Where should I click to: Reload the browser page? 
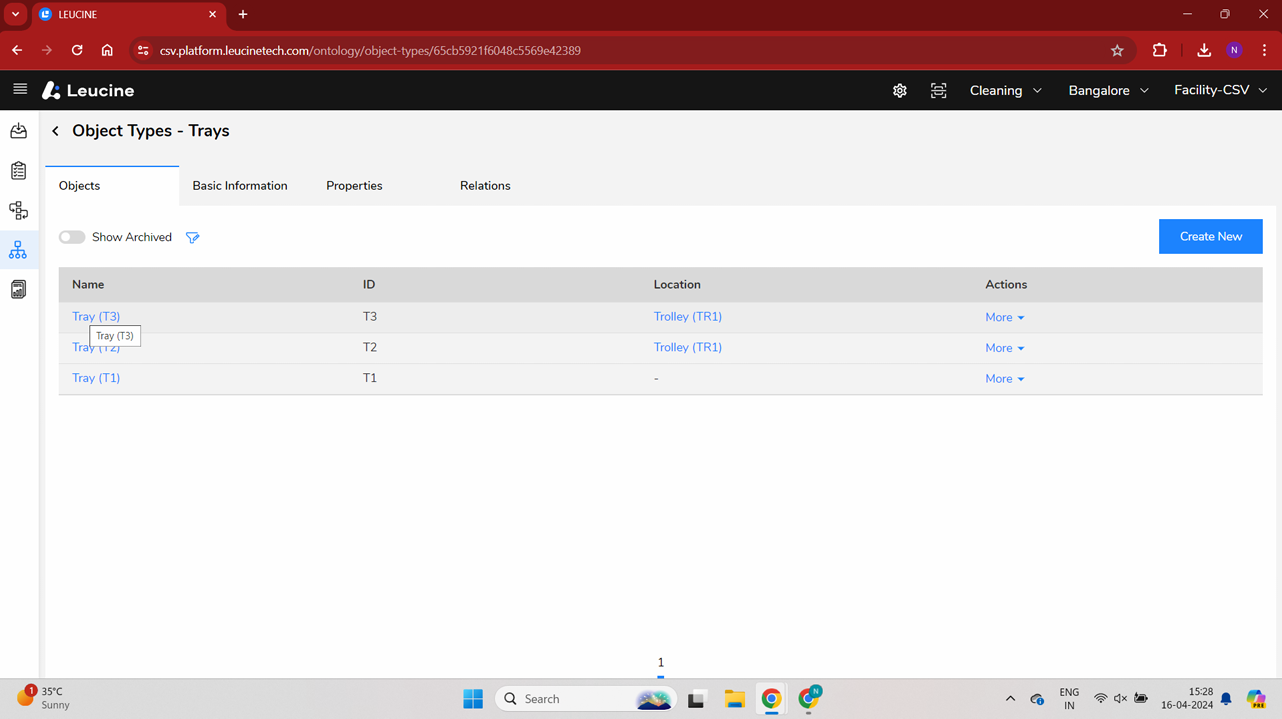tap(77, 50)
